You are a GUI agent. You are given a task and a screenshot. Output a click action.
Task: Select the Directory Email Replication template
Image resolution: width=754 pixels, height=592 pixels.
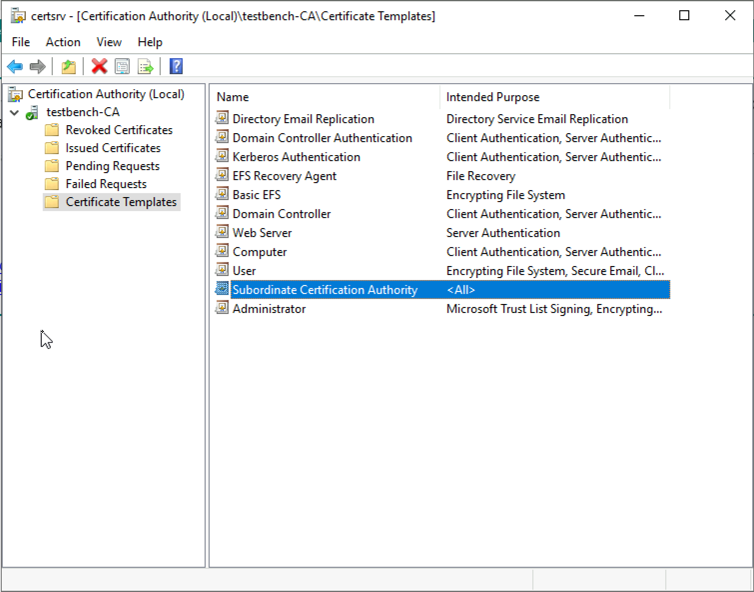pos(303,119)
